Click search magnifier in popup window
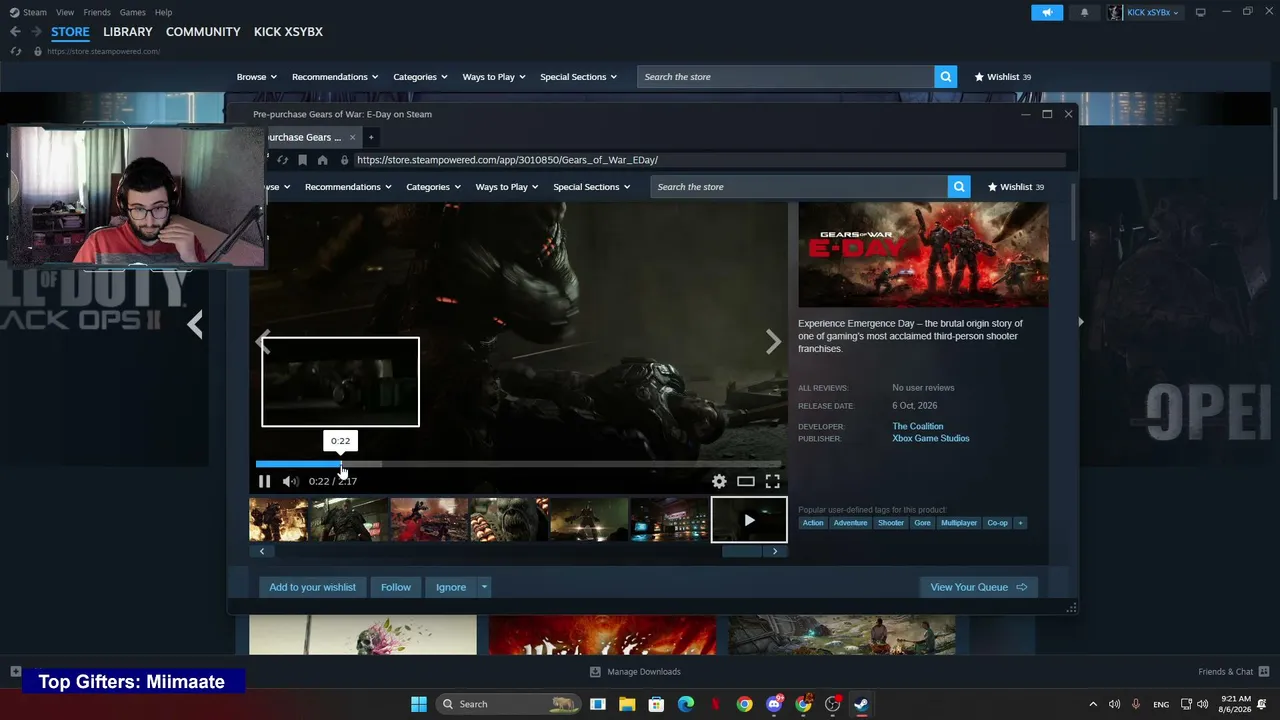 tap(959, 187)
